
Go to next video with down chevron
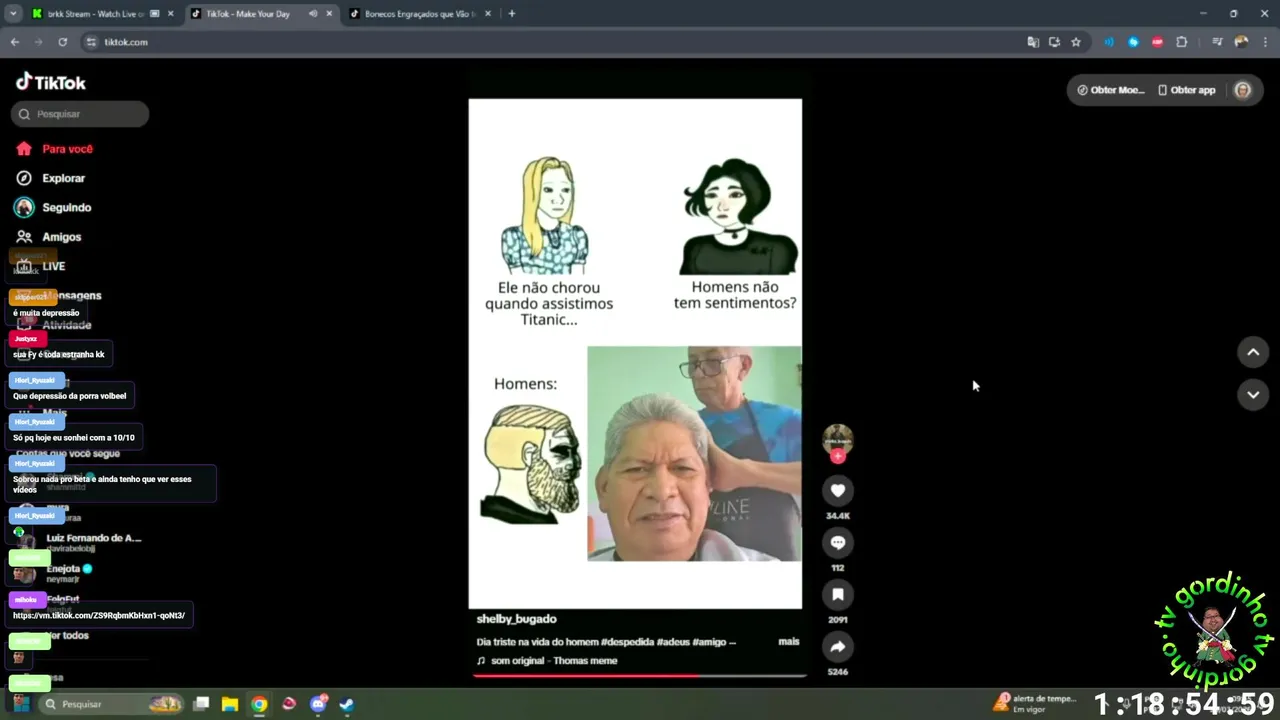pyautogui.click(x=1253, y=394)
